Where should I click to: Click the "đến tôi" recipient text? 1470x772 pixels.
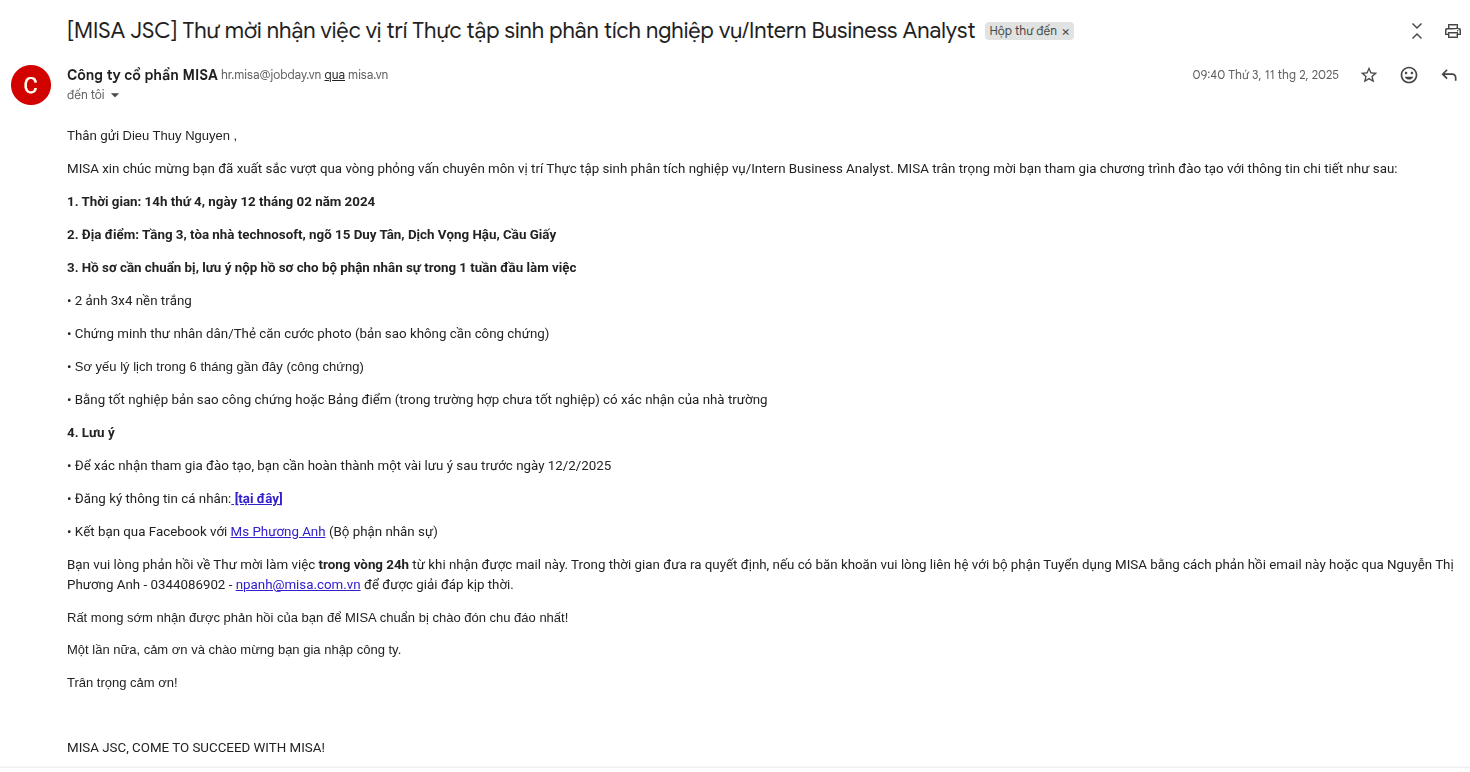click(x=86, y=95)
